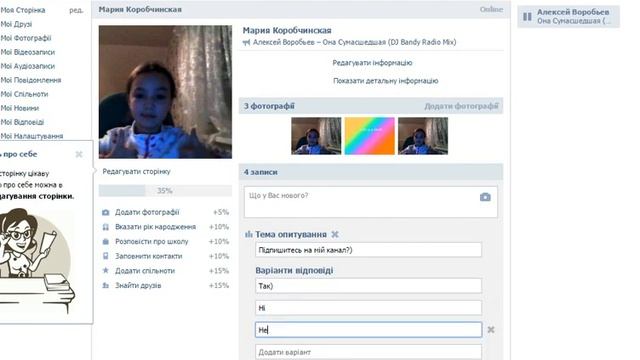640x360 pixels.
Task: Open Мої Спільноти menu item
Action: pyautogui.click(x=24, y=94)
